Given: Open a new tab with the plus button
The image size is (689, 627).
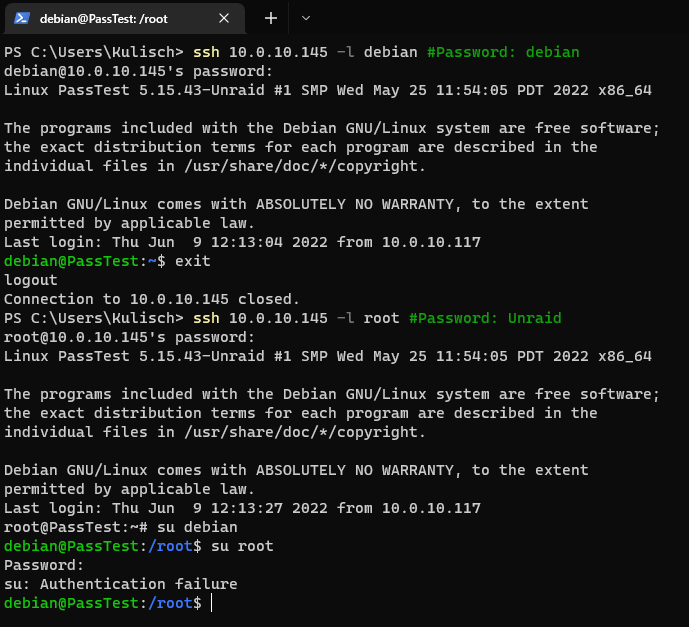Looking at the screenshot, I should tap(271, 18).
